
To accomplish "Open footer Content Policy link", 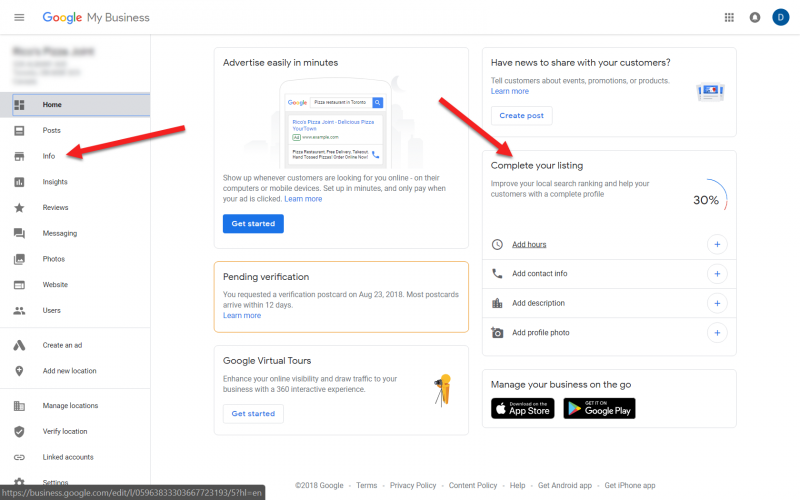I will (x=472, y=485).
